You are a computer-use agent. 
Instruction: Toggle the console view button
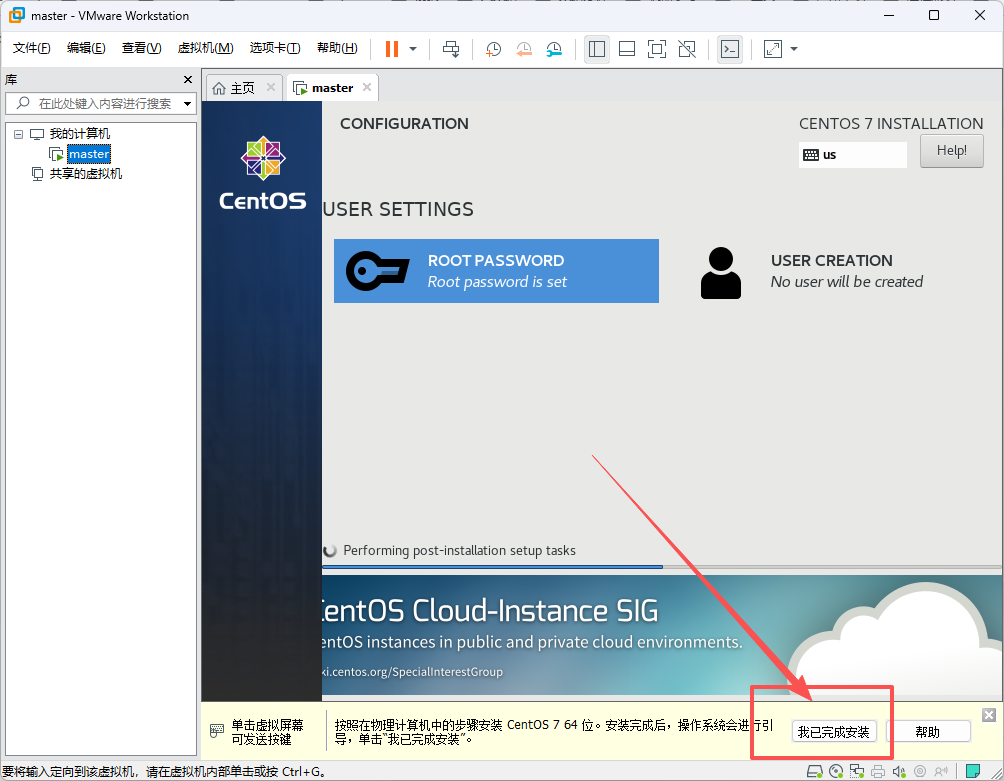[x=730, y=49]
